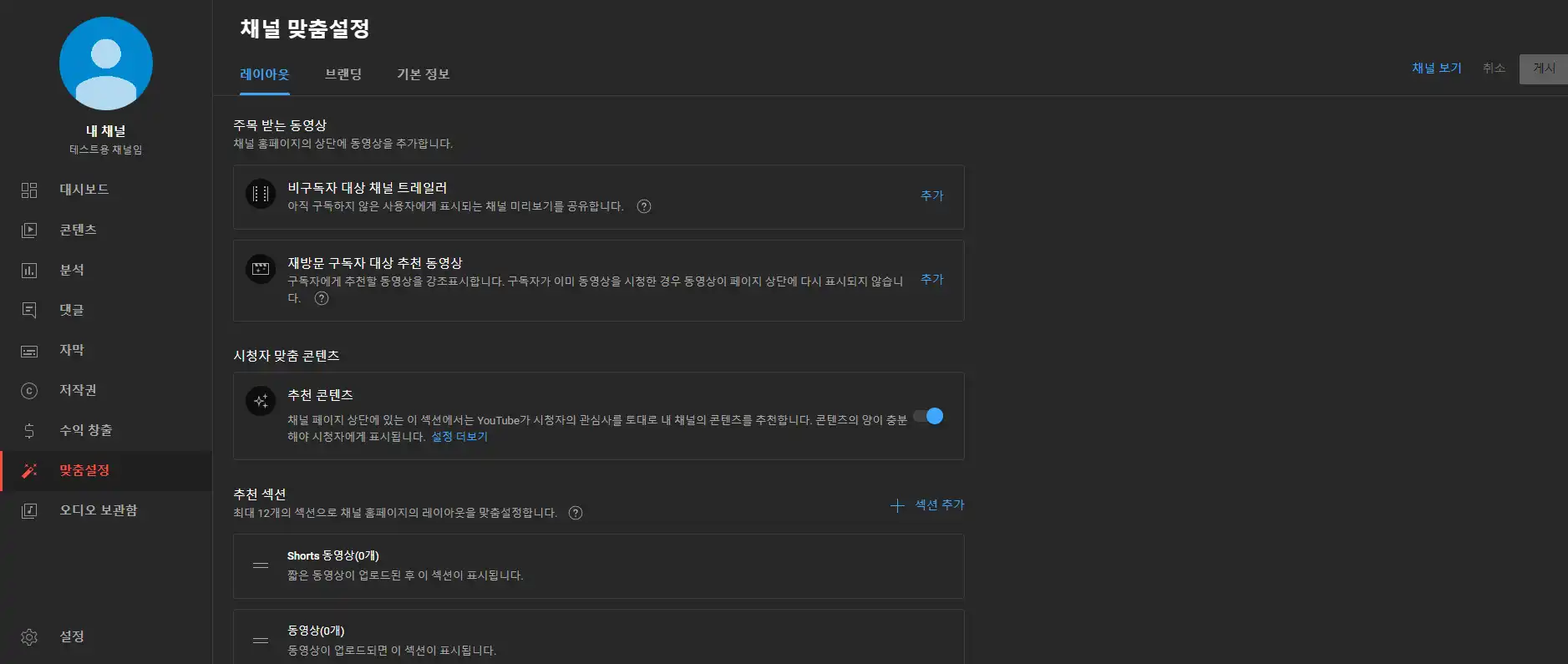Click the 주목 받는 동영상 heading
Viewport: 1568px width, 664px height.
pyautogui.click(x=280, y=125)
